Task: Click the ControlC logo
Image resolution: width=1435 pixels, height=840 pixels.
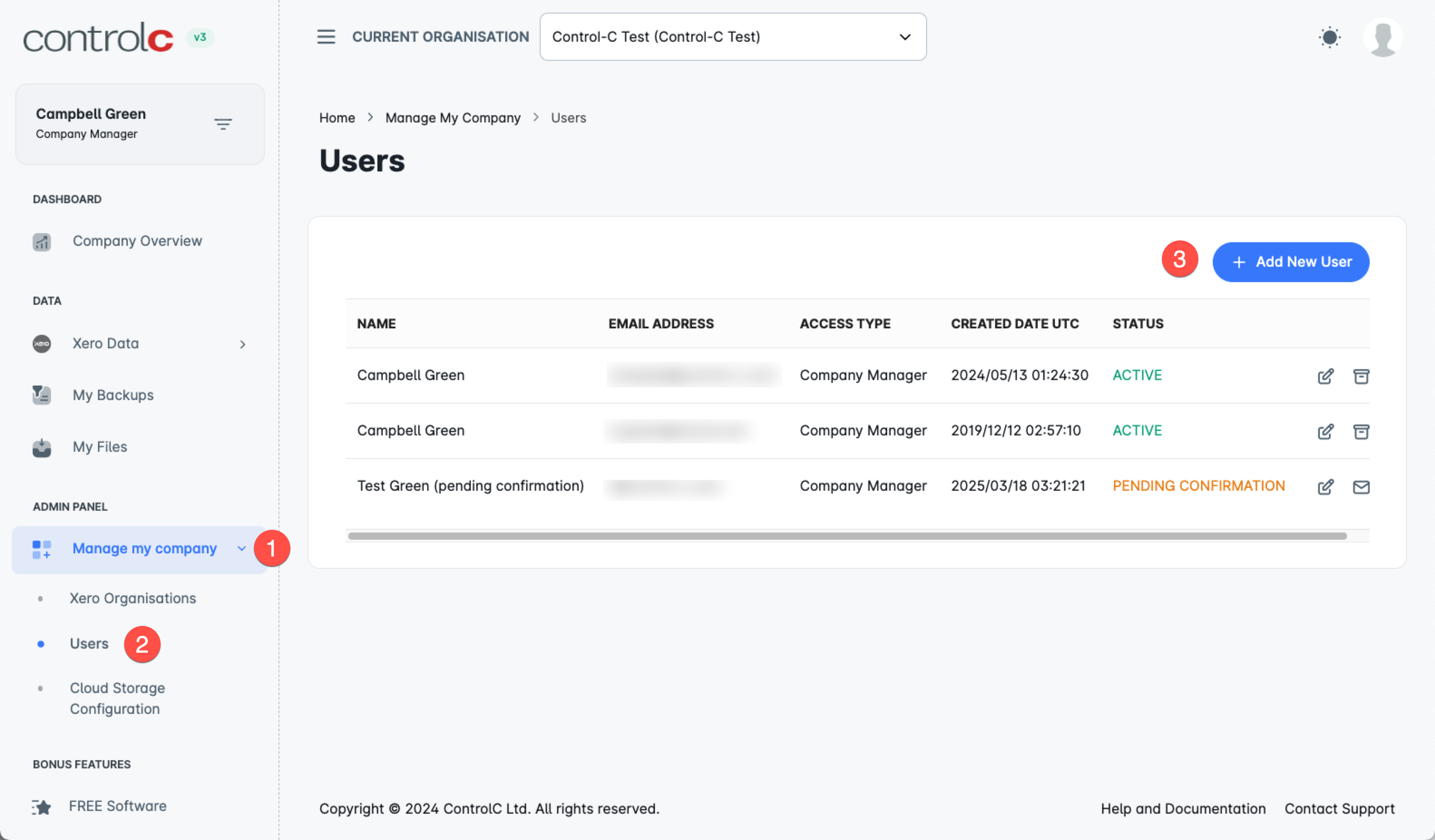Action: (98, 38)
